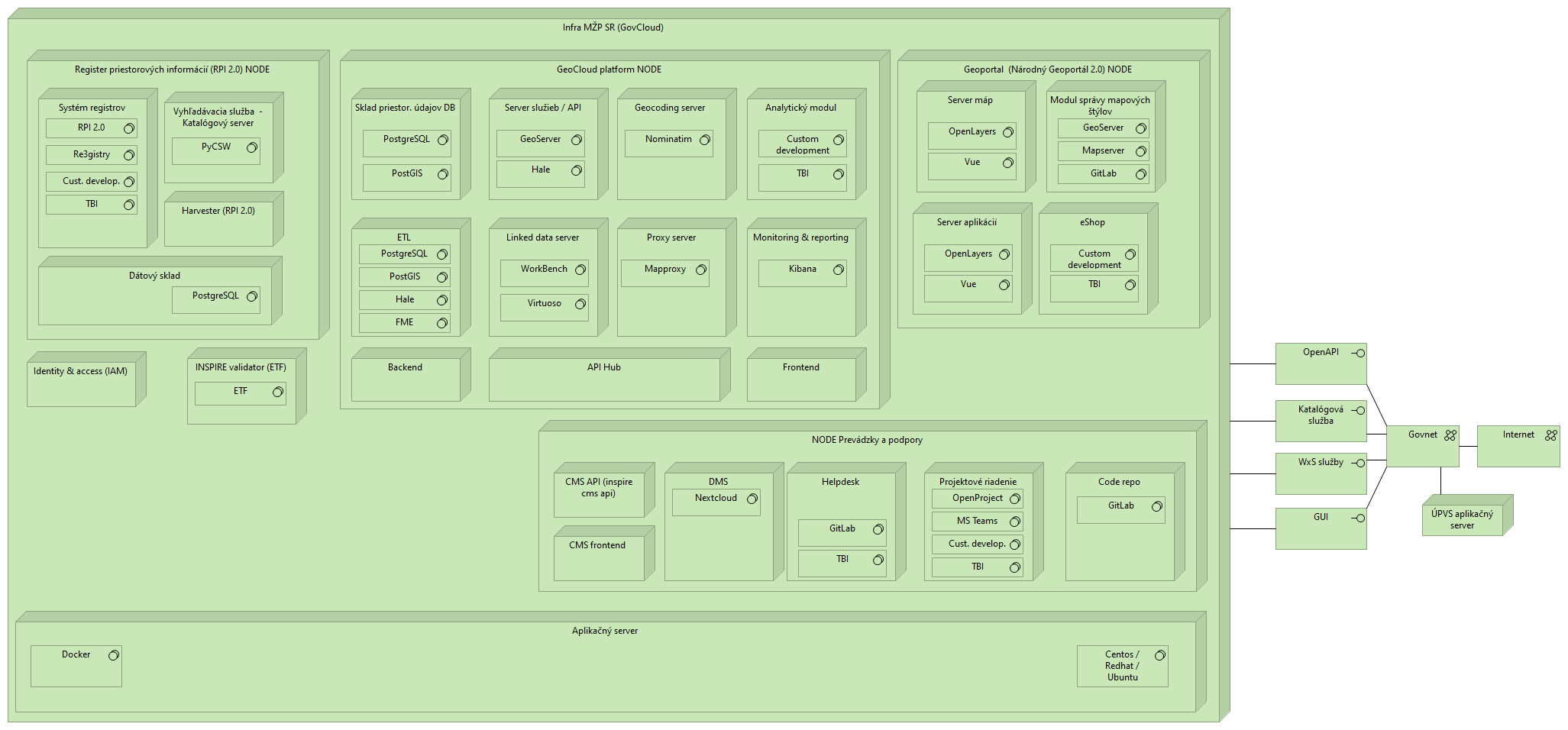The height and width of the screenshot is (730, 1568).
Task: Click the INSPIRE validator (ETF) label
Action: 241,367
